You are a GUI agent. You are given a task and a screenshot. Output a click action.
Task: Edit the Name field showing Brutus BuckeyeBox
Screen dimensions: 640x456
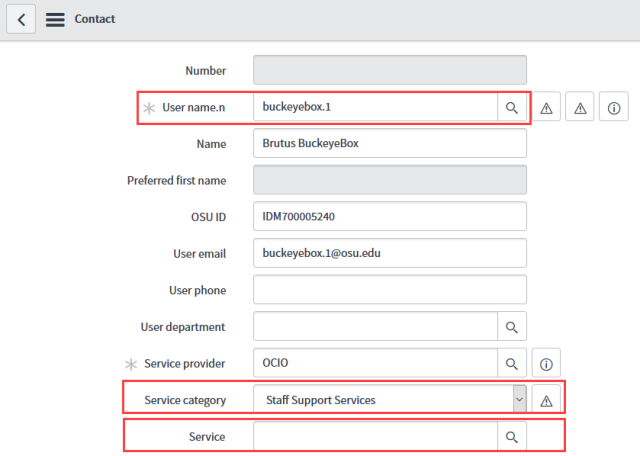pos(390,143)
